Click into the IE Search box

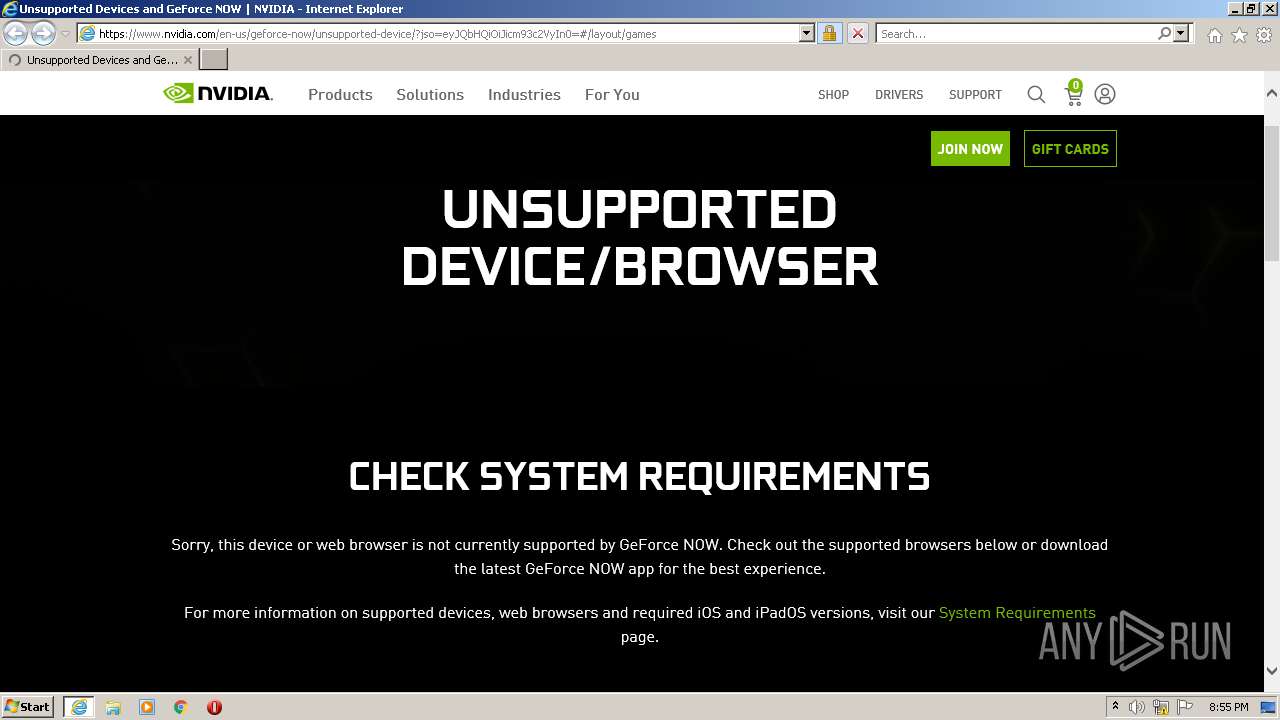click(1016, 33)
